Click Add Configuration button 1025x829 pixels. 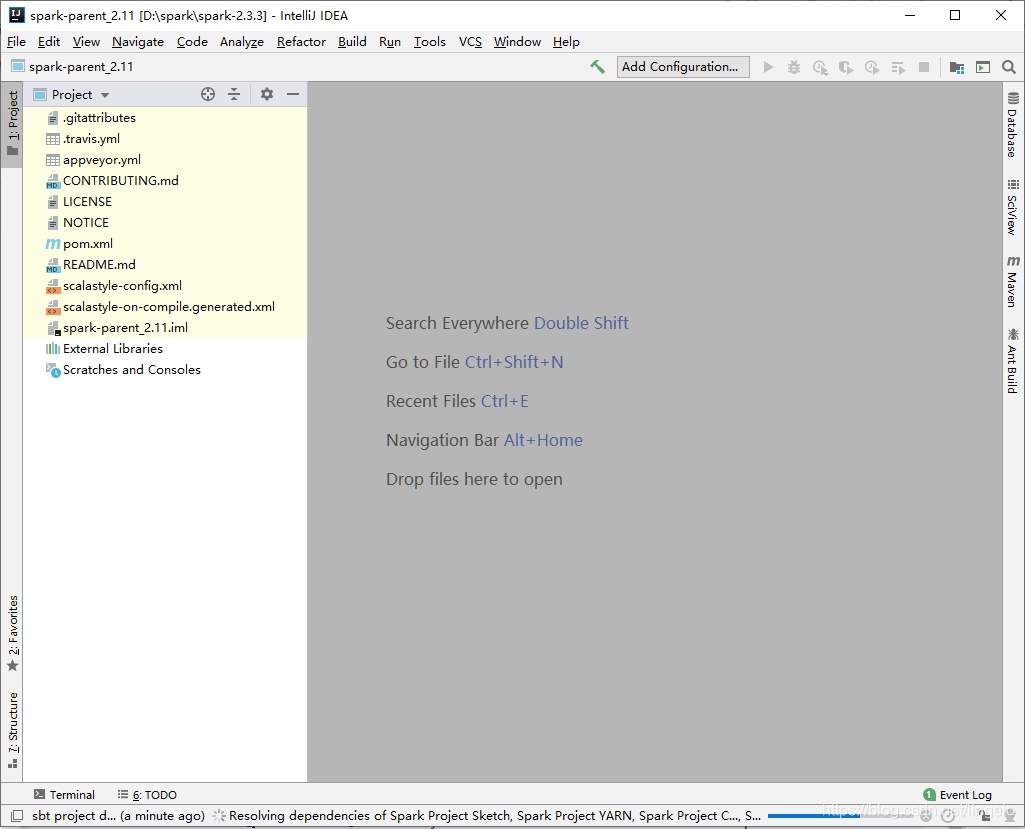(683, 67)
